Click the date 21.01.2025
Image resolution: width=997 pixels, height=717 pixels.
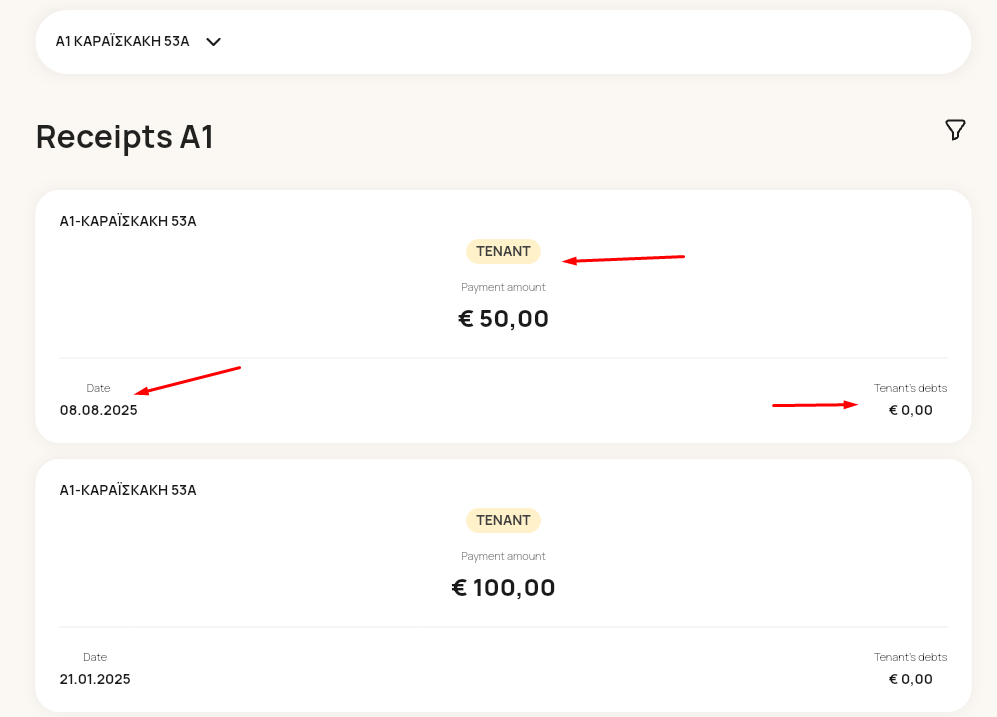[95, 679]
